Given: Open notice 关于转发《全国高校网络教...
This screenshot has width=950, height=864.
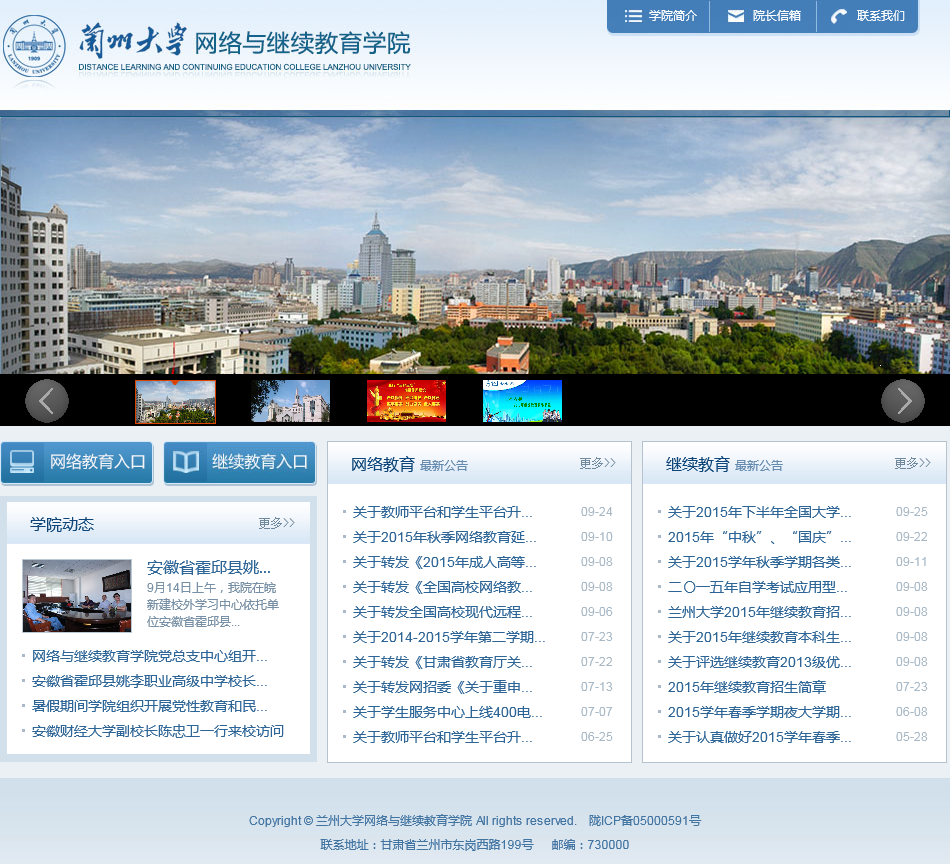Looking at the screenshot, I should click(442, 587).
